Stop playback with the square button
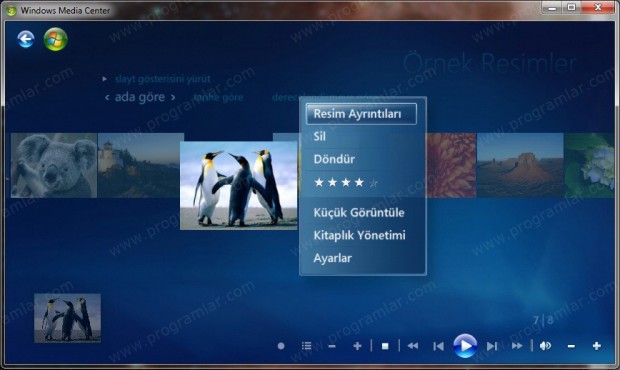Screen dimensions: 620x370 385,346
